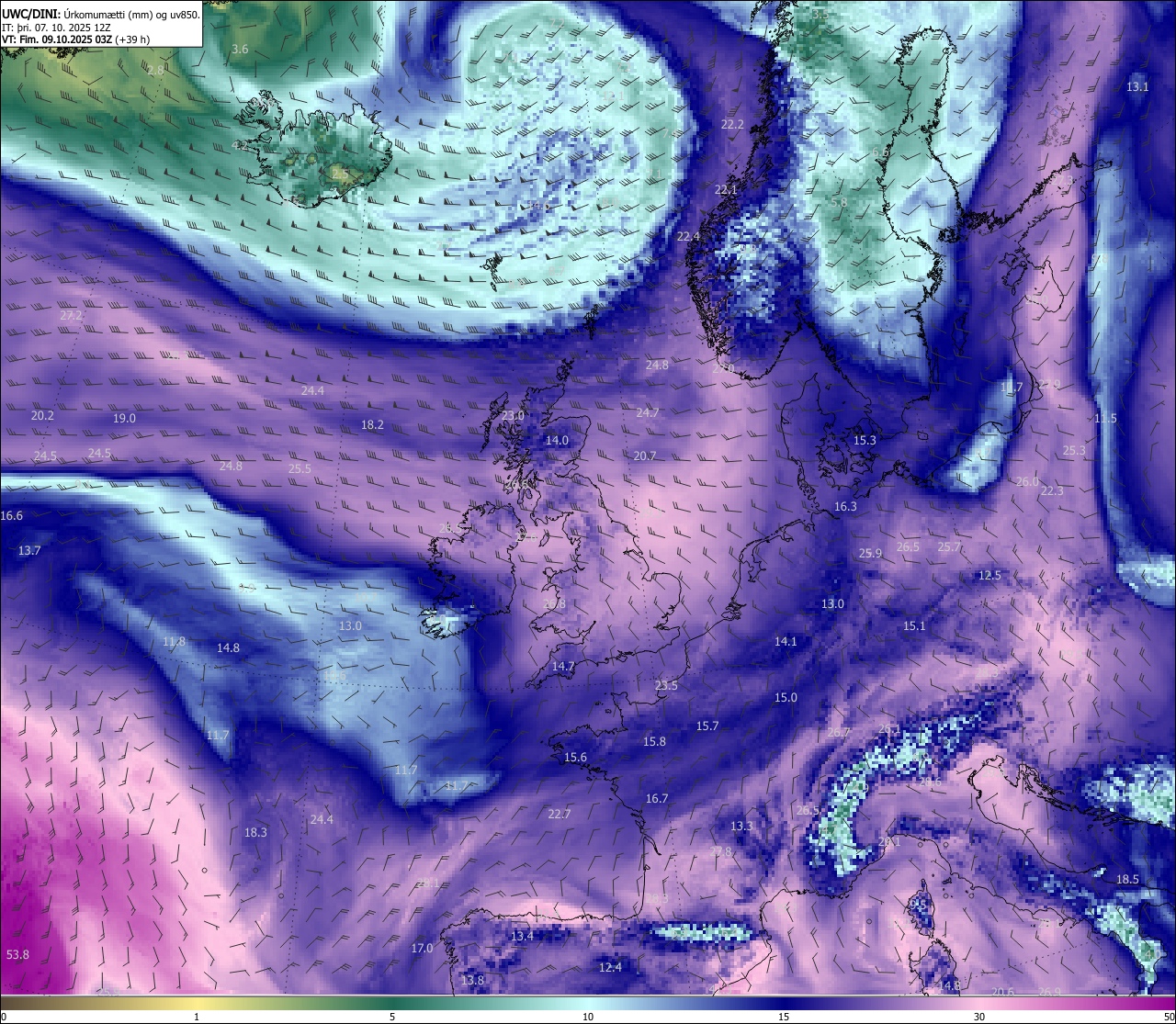Click the 22.2 value off Norway
The height and width of the screenshot is (1024, 1176).
732,124
